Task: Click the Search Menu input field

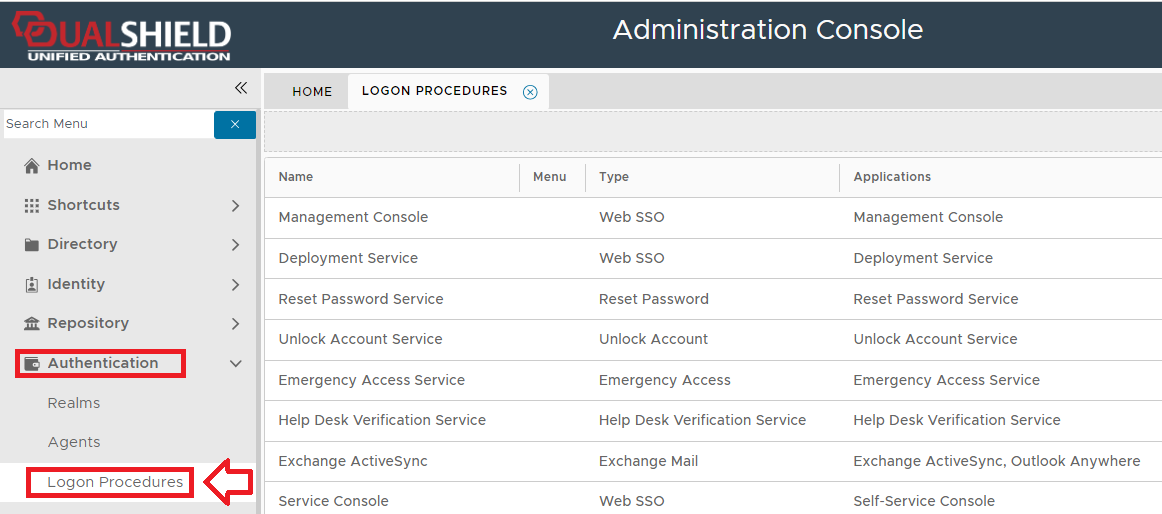Action: click(x=108, y=124)
